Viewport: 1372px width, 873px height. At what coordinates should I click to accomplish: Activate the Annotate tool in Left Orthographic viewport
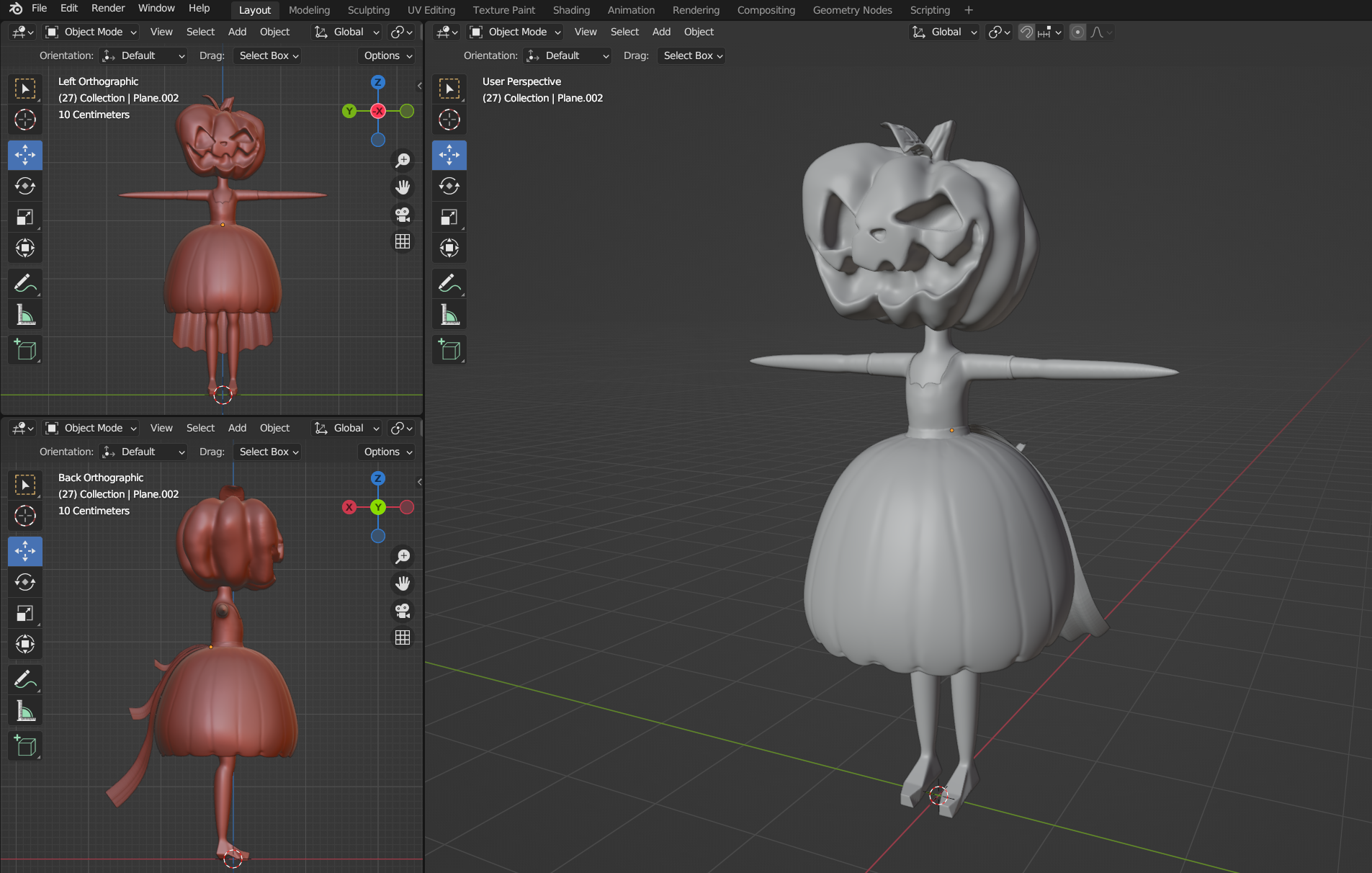(x=25, y=284)
